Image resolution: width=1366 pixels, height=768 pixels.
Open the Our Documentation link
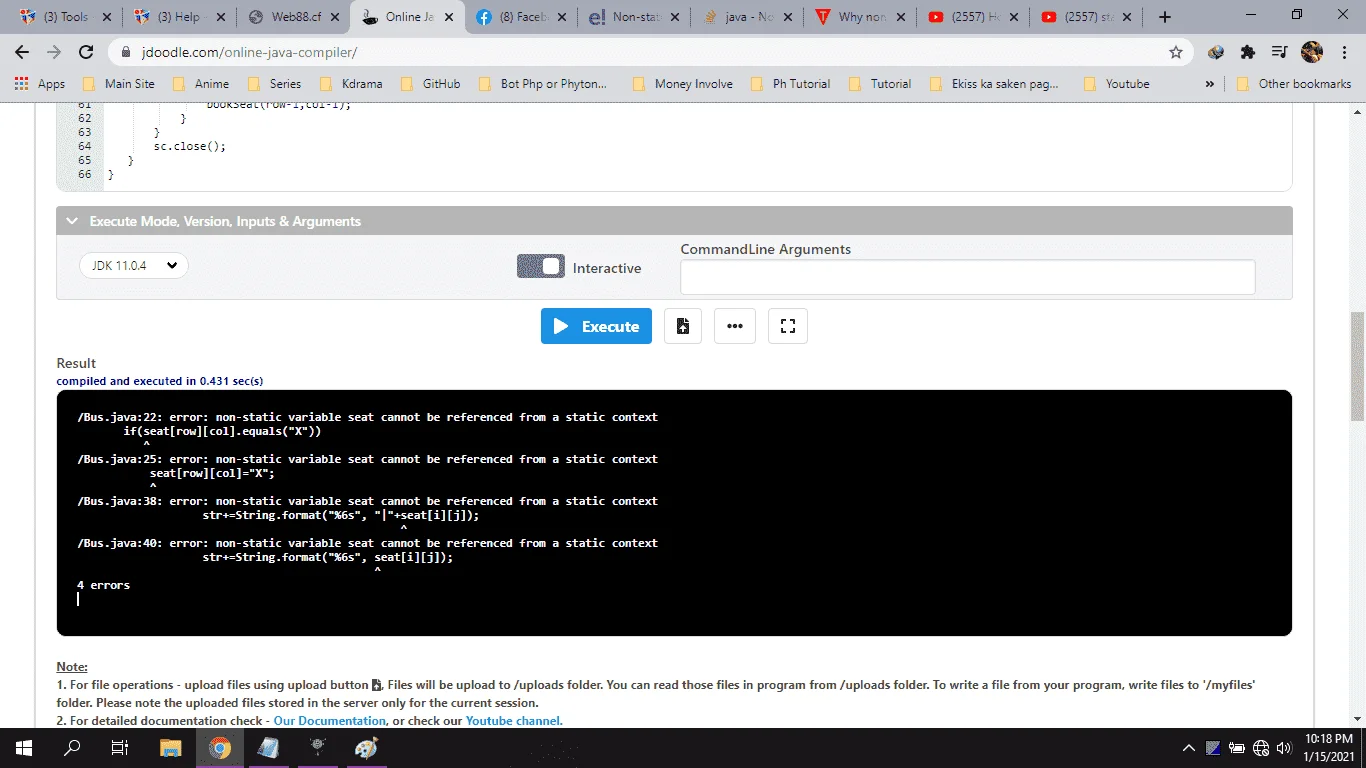(330, 721)
